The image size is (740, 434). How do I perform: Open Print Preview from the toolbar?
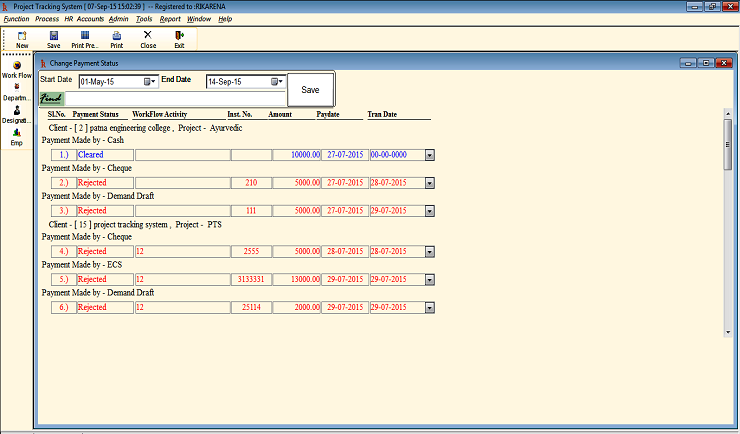click(x=85, y=39)
